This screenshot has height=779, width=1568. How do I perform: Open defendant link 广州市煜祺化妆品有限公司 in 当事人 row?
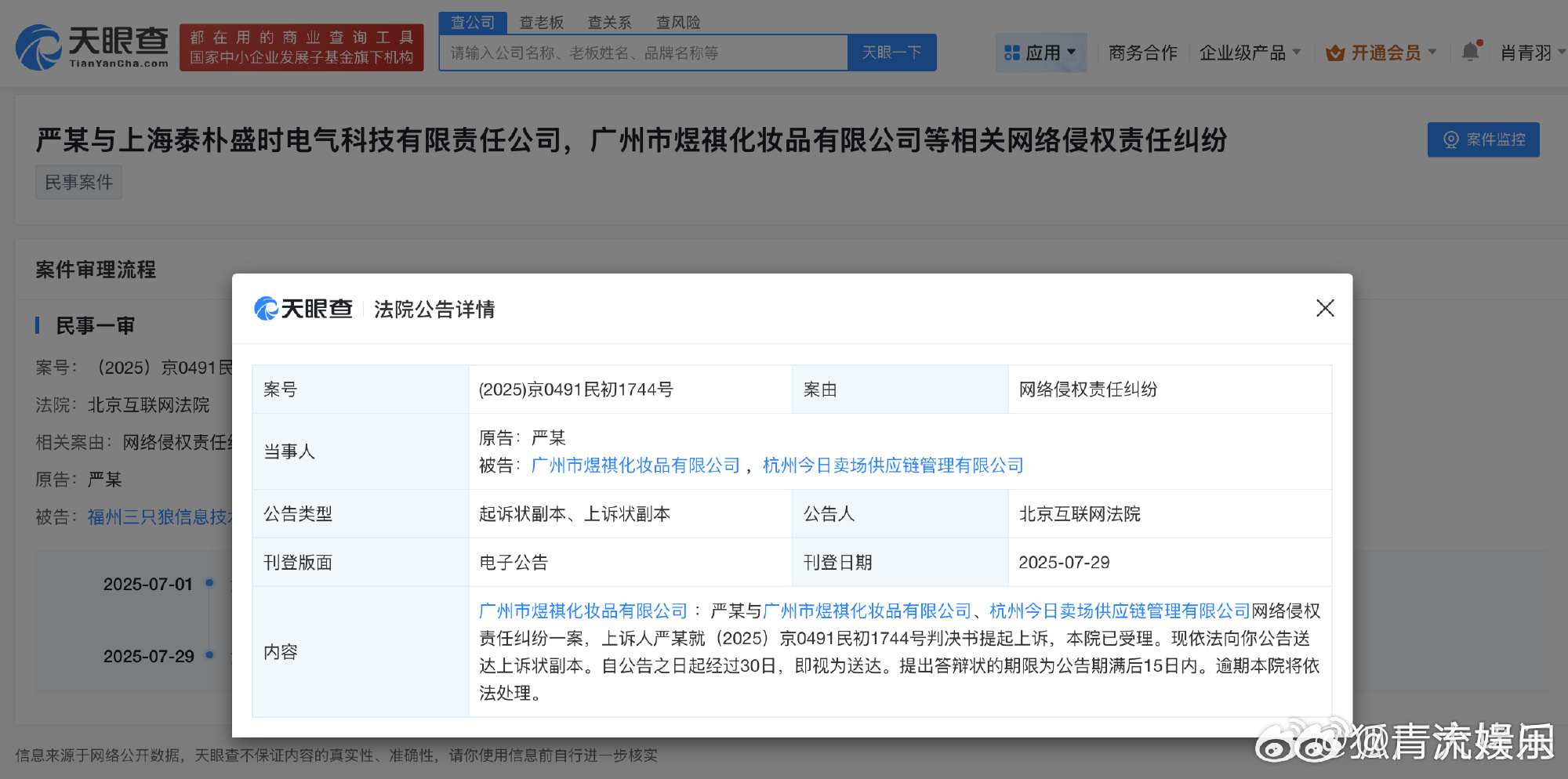(636, 466)
